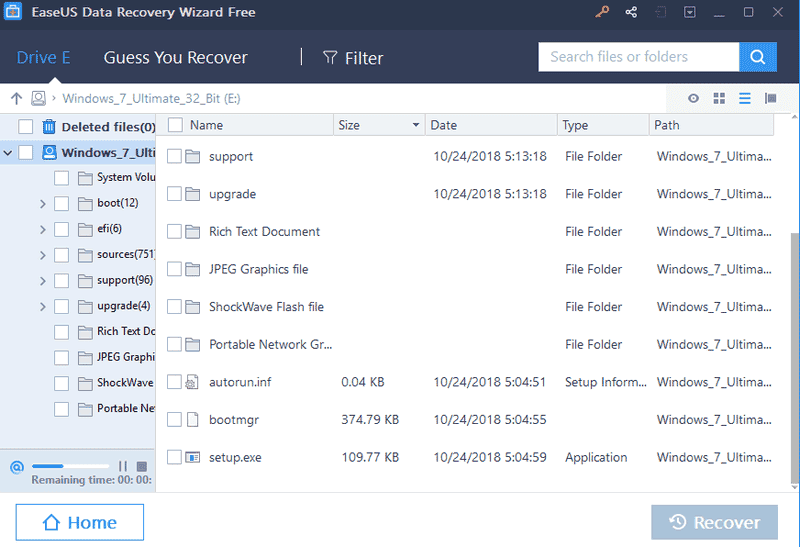
Task: Check the box for bootmgr
Action: (x=174, y=419)
